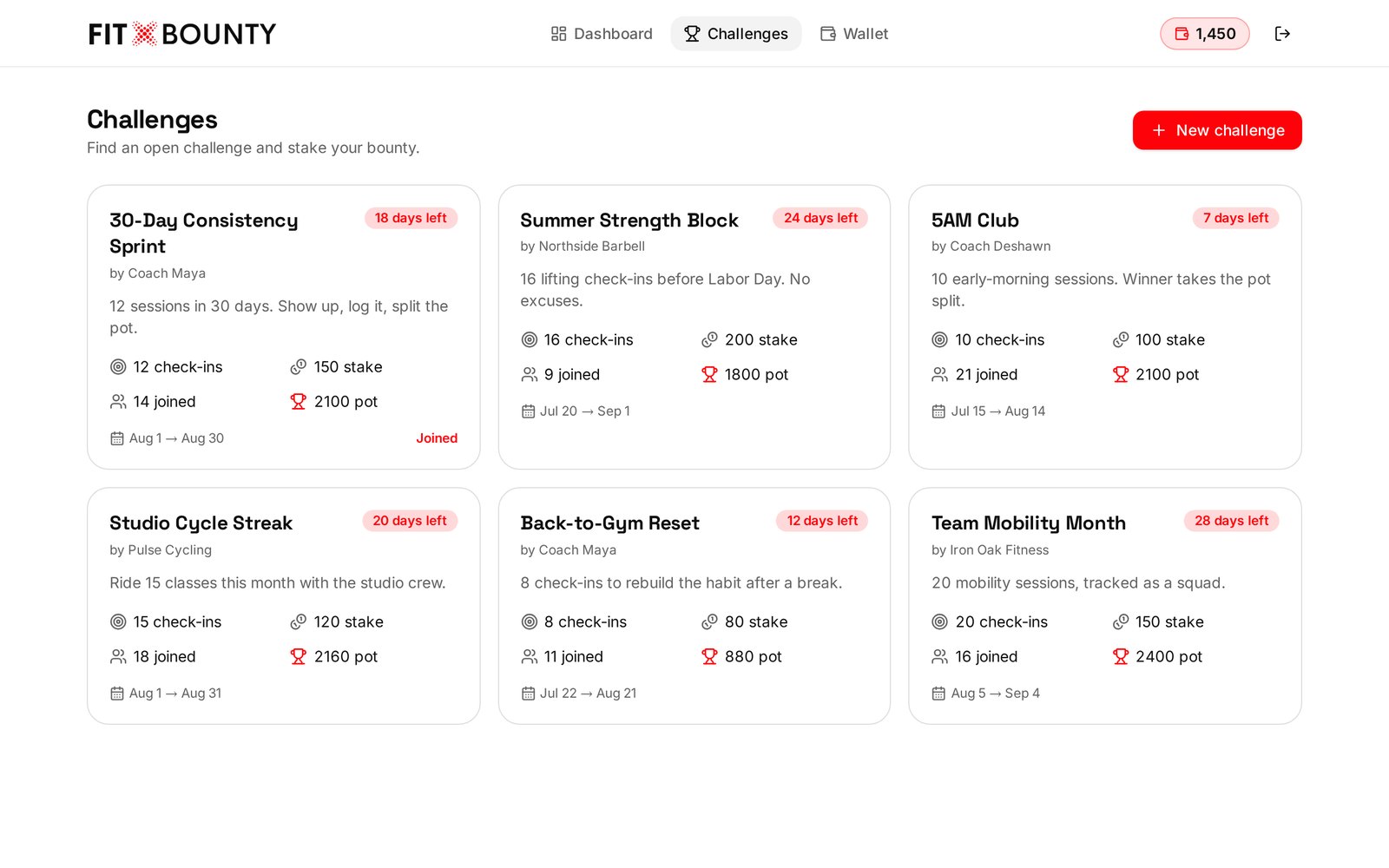Viewport: 1389px width, 868px height.
Task: Click the trophy icon beside 2100 pot in 30-Day Sprint
Action: click(299, 402)
